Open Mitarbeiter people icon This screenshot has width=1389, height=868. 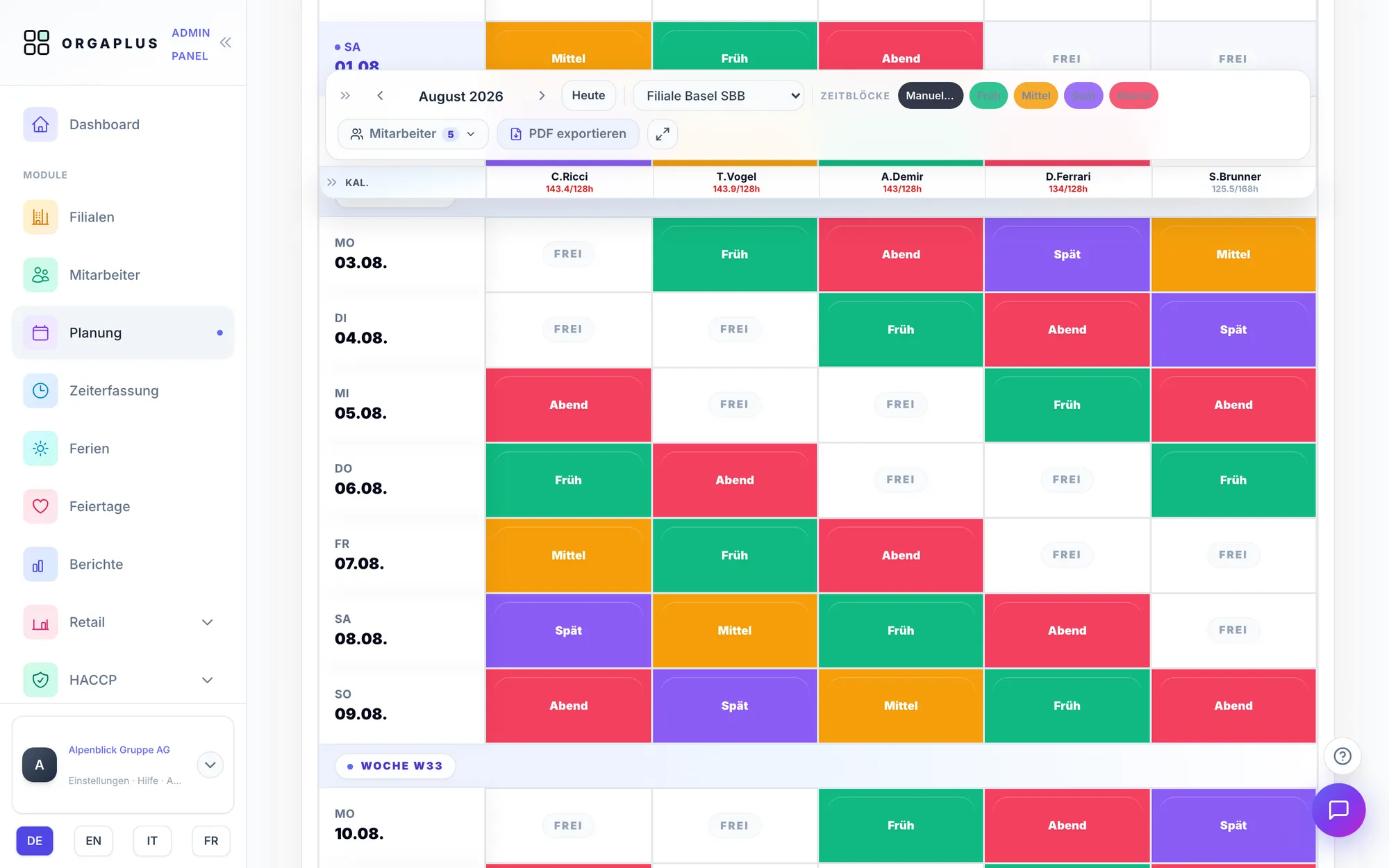(x=40, y=275)
